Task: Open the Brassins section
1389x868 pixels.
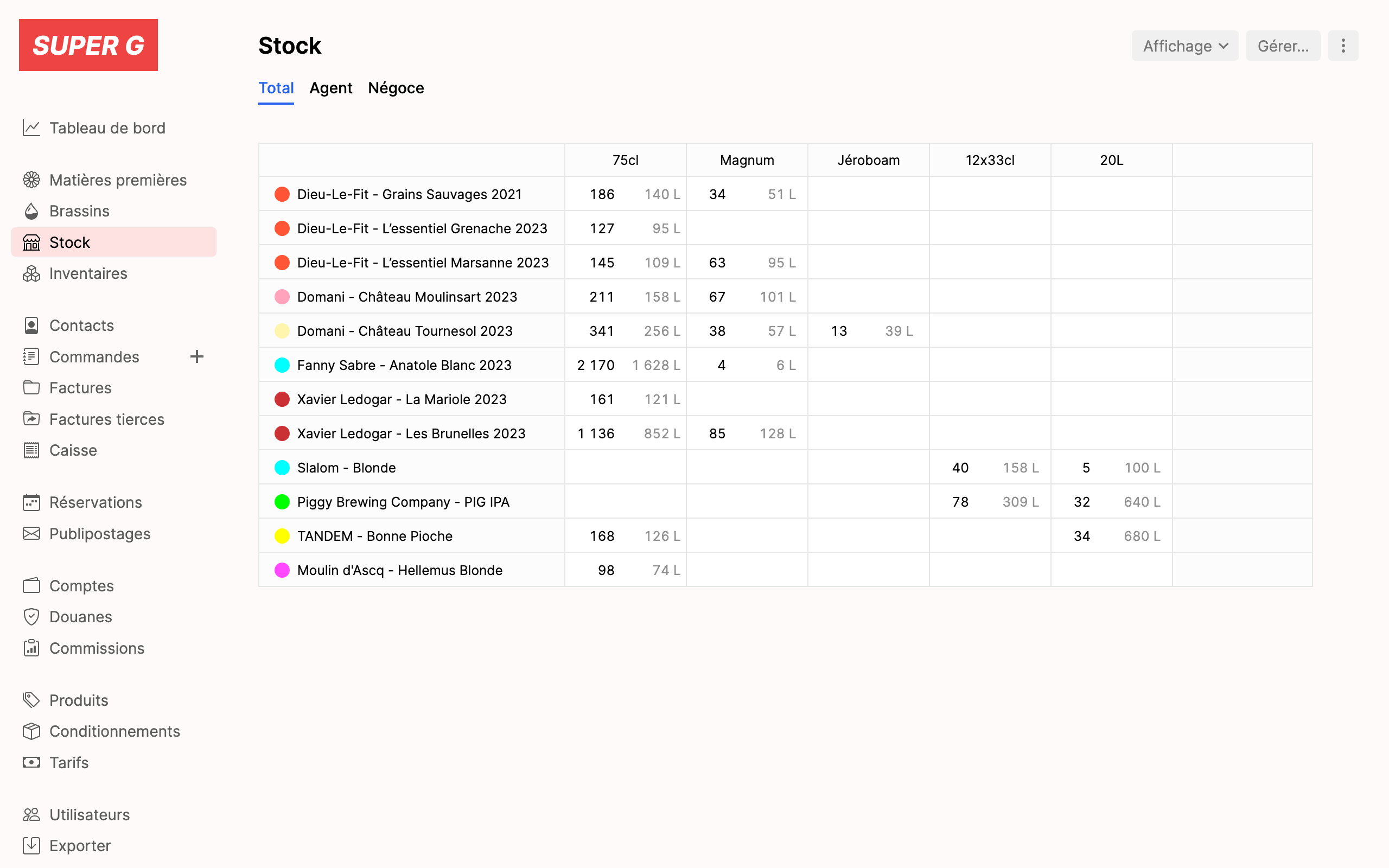Action: [79, 211]
